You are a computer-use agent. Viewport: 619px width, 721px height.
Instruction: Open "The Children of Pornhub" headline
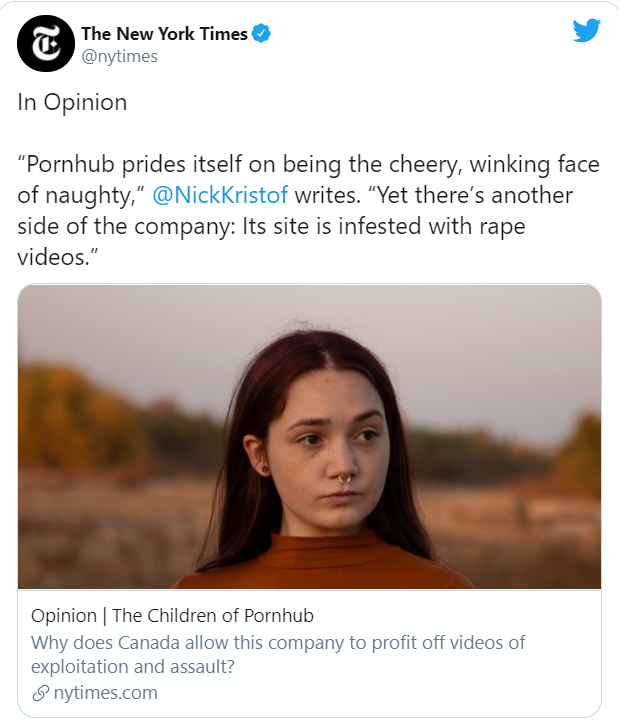(x=213, y=615)
